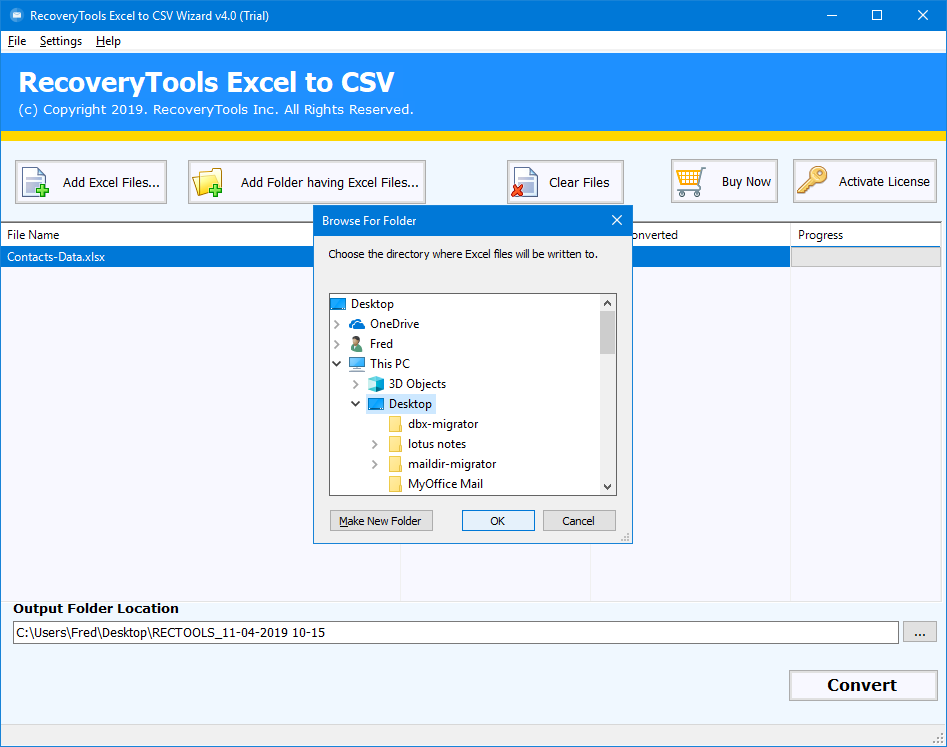Select the dbx-migrator folder name
This screenshot has width=947, height=747.
(443, 424)
